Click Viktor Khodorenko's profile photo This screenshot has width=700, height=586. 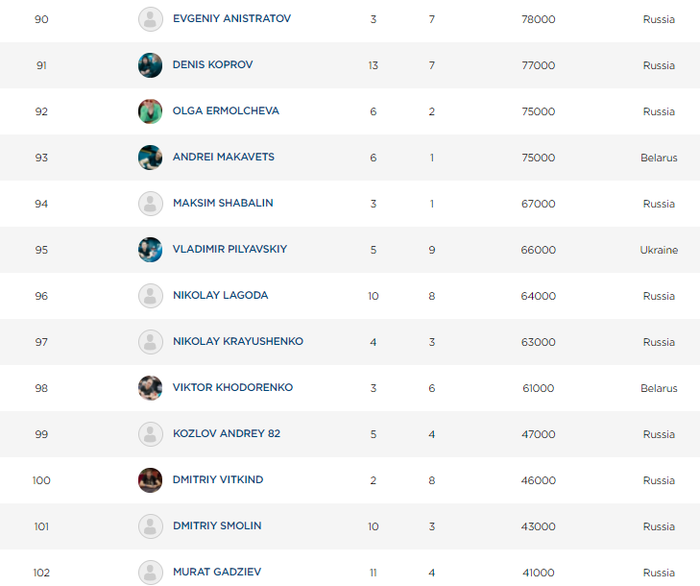150,387
